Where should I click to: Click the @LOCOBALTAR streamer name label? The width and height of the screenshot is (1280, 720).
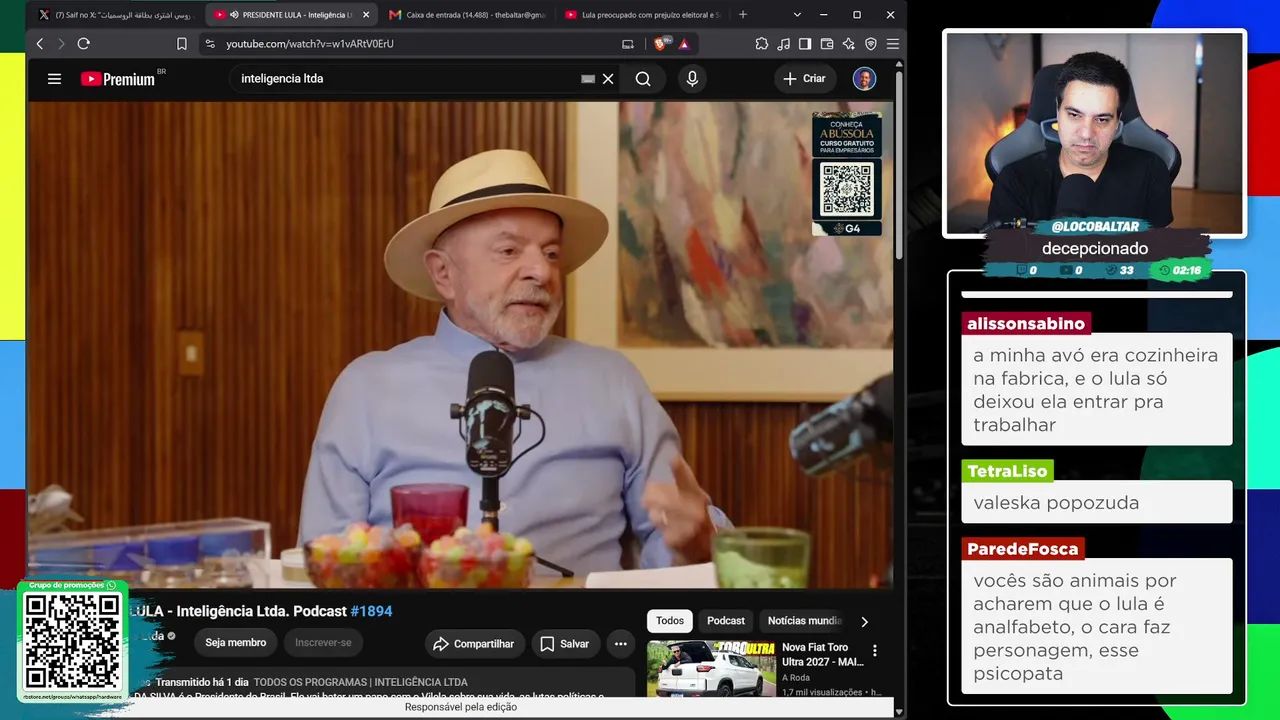pos(1095,227)
